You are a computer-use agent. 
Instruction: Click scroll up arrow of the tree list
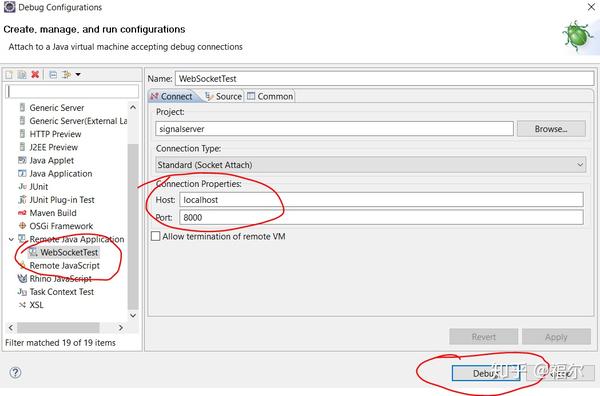[x=133, y=108]
